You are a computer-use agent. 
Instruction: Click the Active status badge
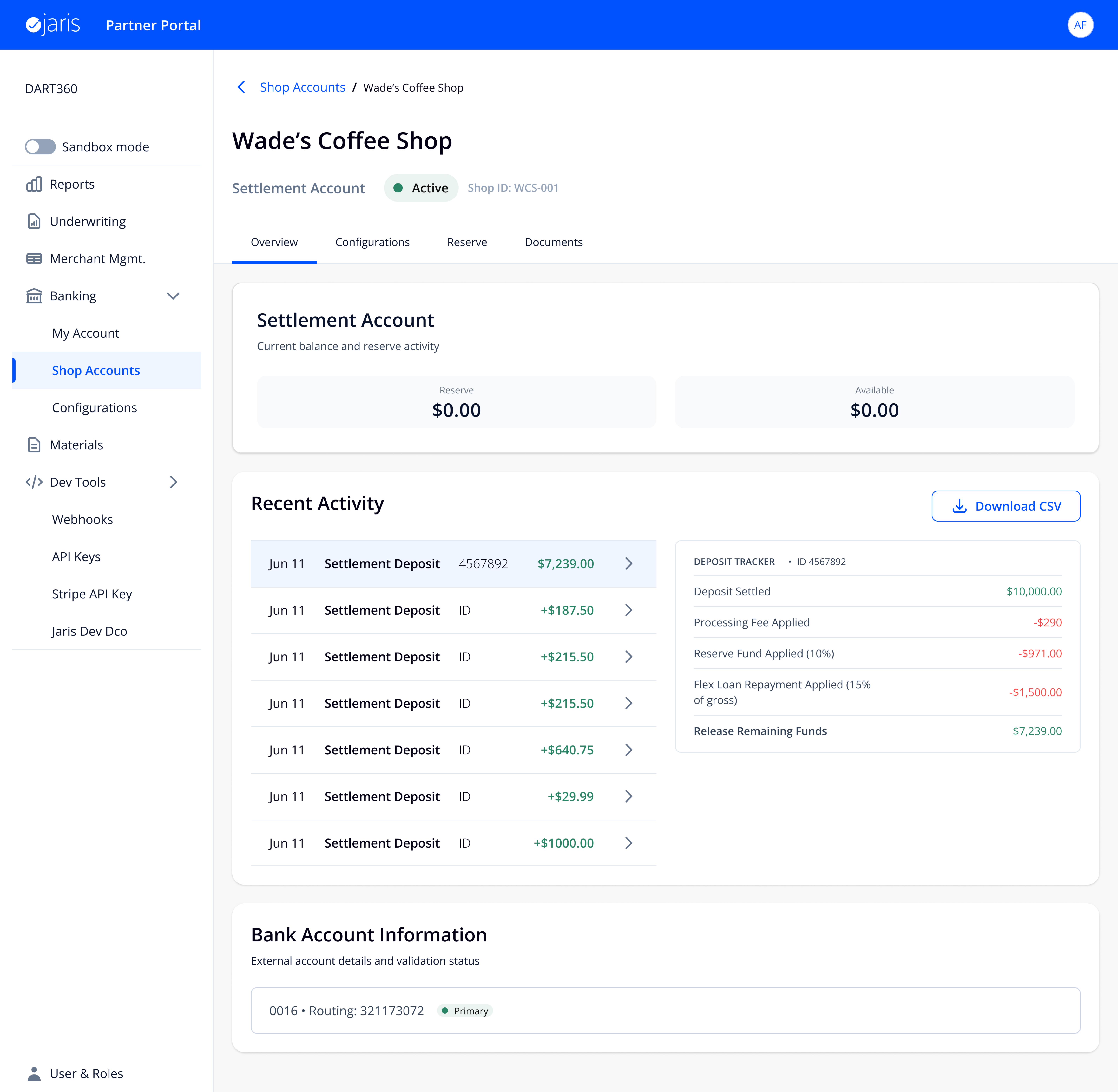421,188
